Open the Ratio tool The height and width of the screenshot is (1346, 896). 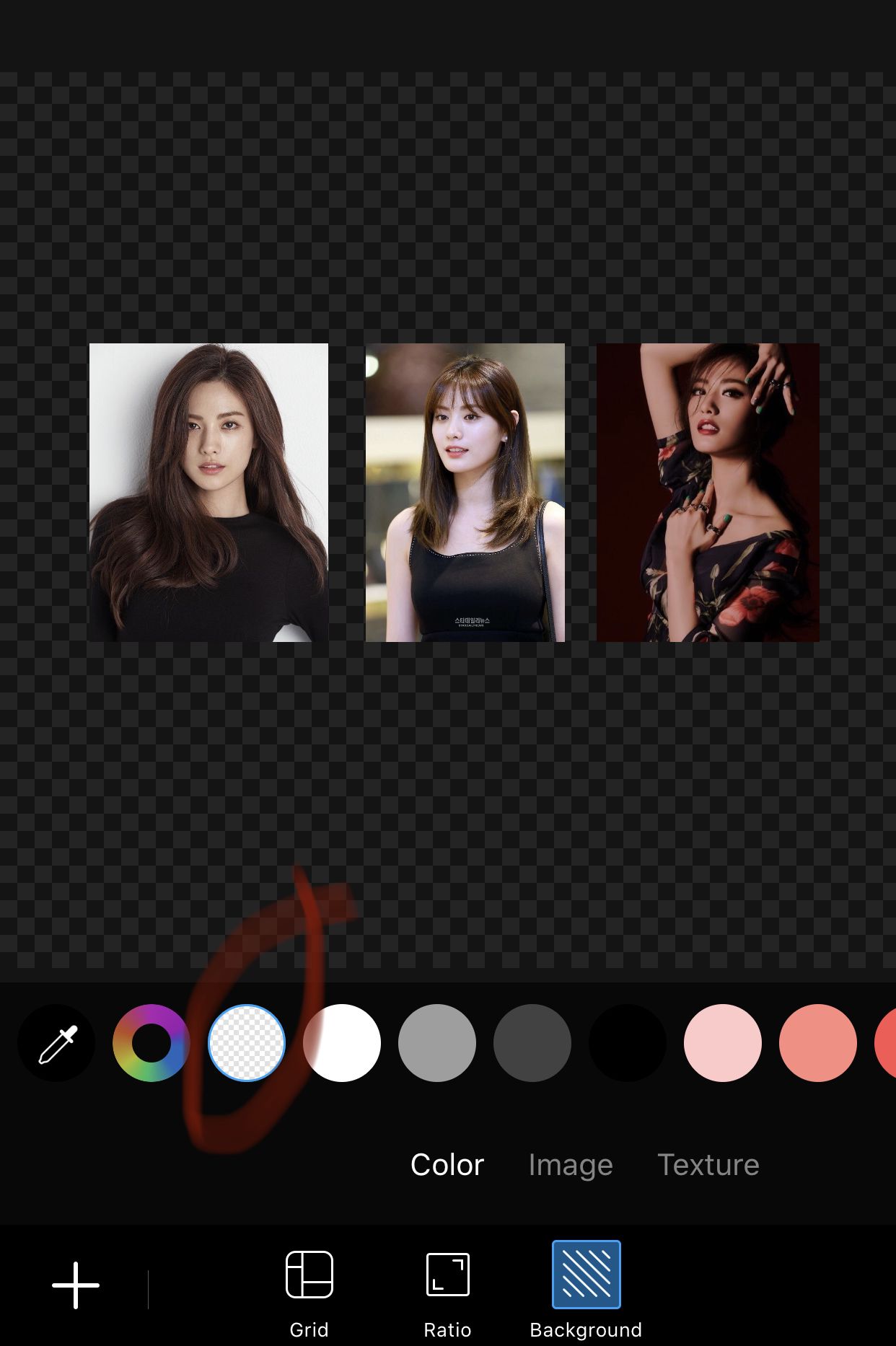(x=447, y=1294)
